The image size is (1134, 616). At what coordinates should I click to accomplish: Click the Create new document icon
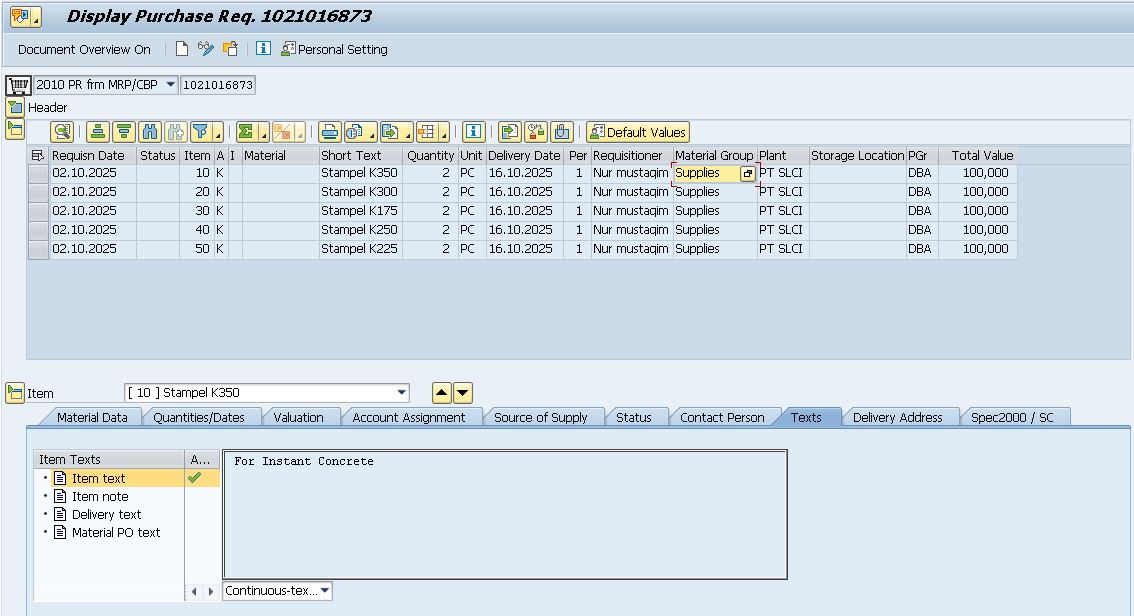point(182,49)
